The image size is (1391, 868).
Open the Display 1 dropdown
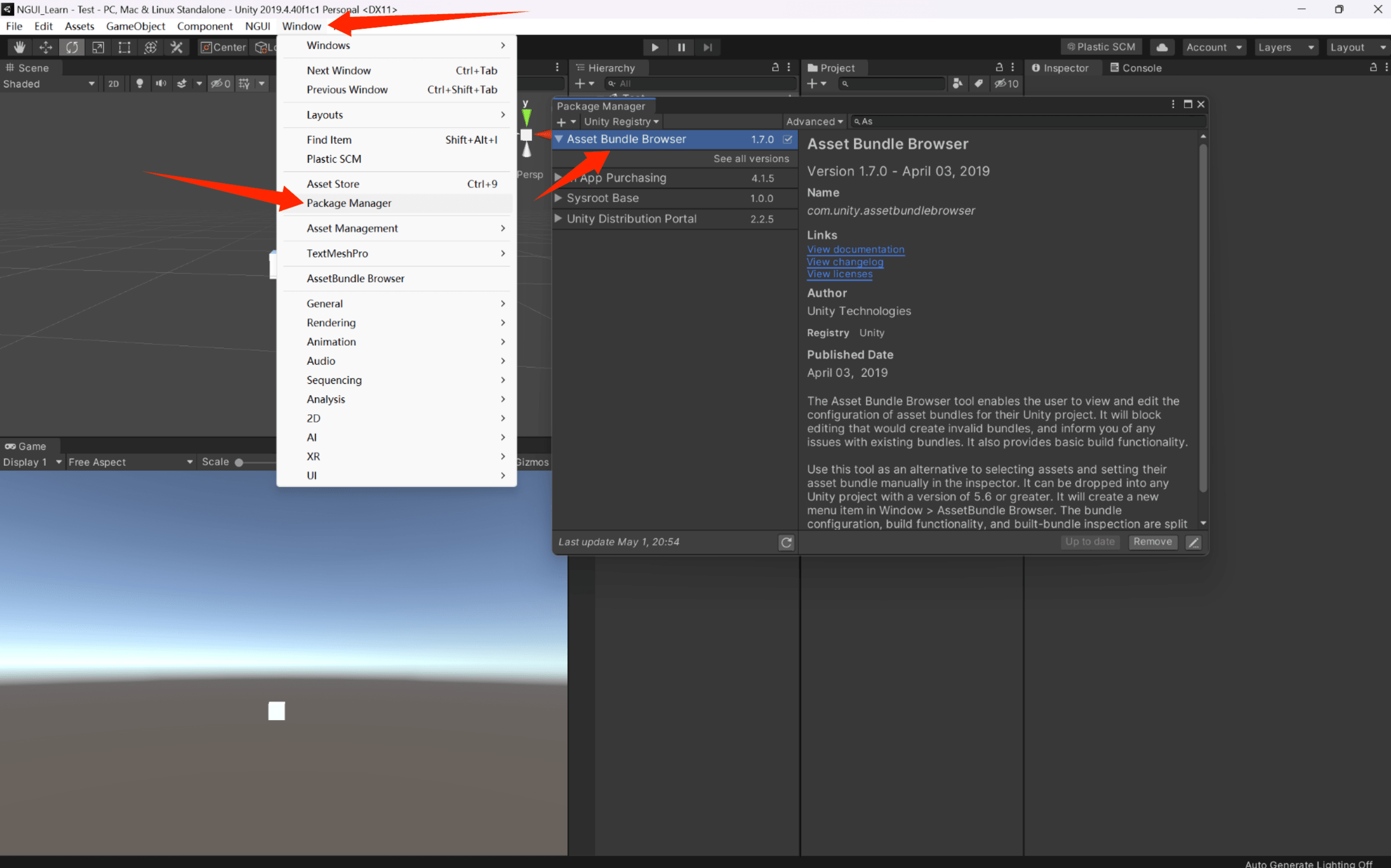tap(32, 462)
